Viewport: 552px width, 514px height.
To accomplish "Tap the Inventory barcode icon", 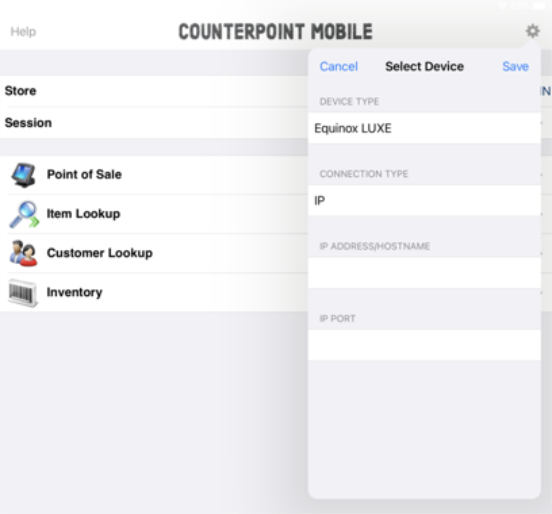I will tap(23, 293).
